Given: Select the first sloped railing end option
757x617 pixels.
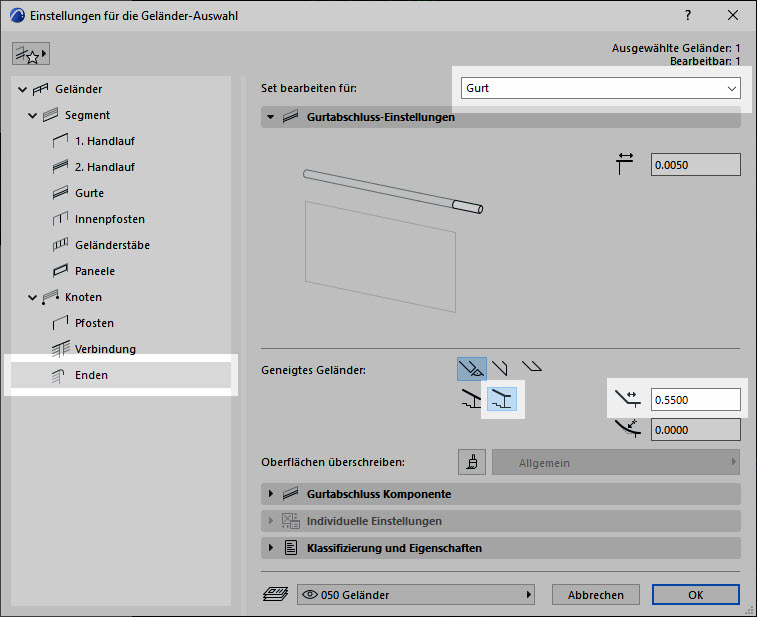Looking at the screenshot, I should [x=472, y=369].
